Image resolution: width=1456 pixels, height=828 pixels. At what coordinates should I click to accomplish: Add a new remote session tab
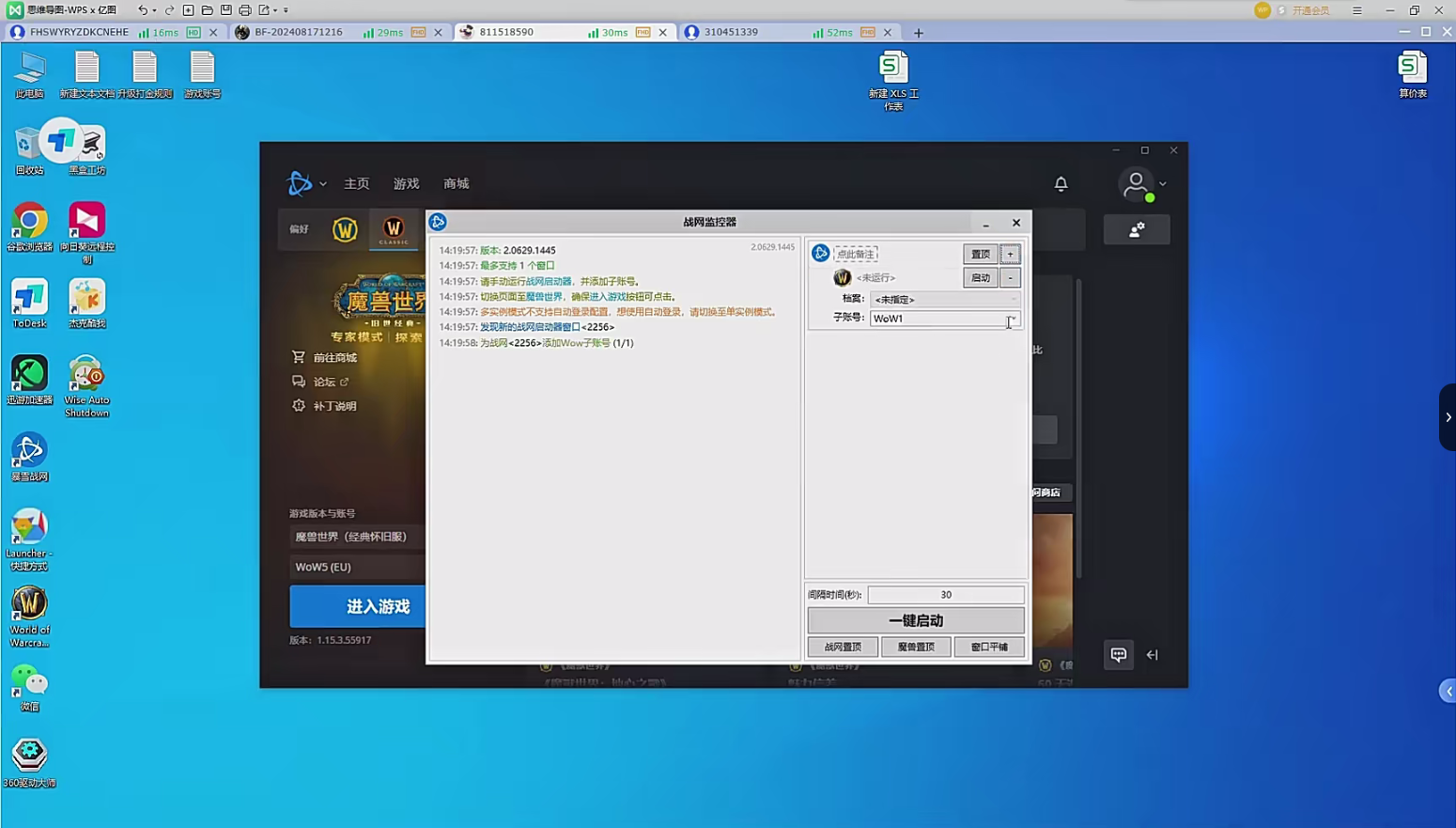(x=919, y=33)
